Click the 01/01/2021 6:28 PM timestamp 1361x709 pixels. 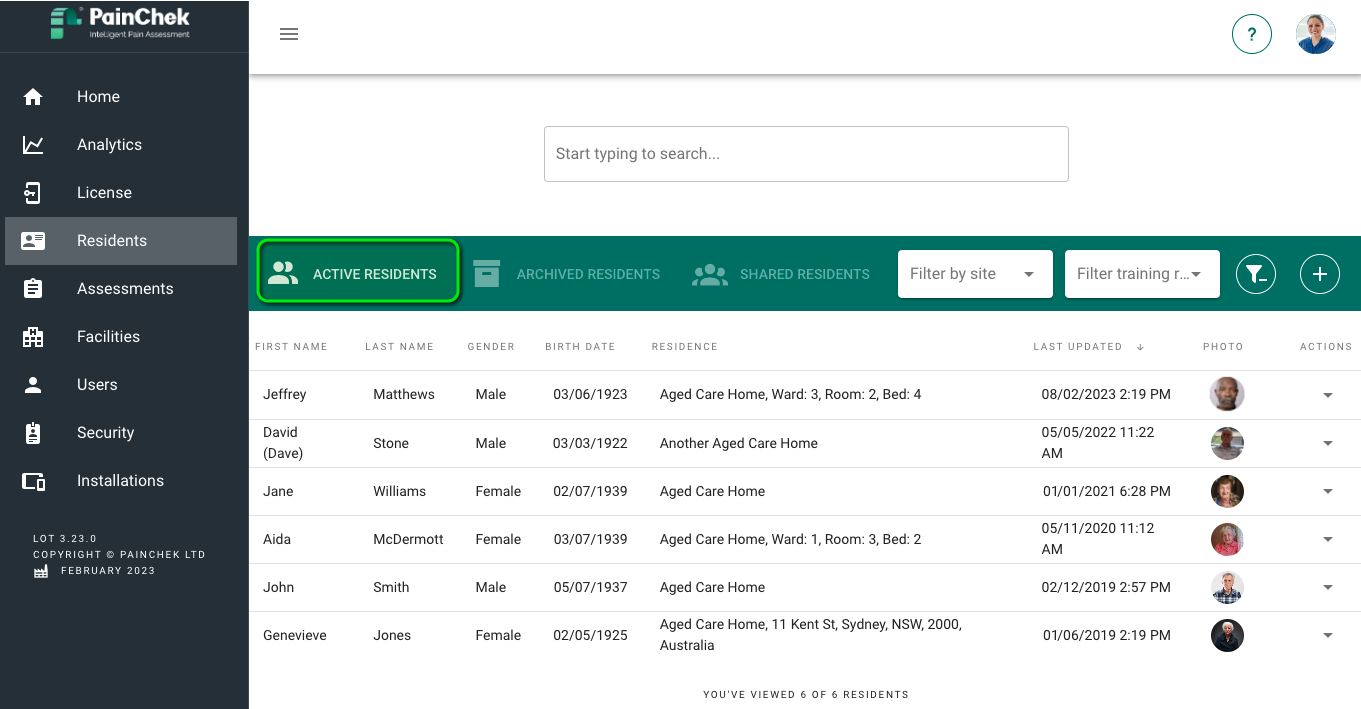(1106, 491)
